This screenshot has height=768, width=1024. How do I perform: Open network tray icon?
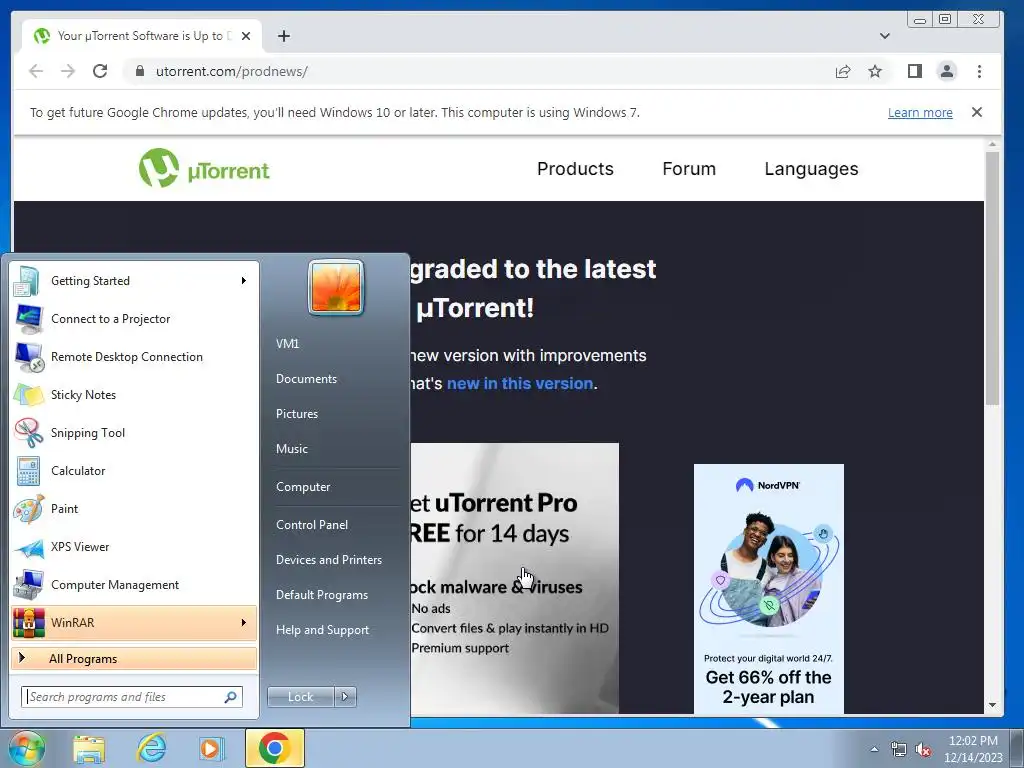click(899, 750)
